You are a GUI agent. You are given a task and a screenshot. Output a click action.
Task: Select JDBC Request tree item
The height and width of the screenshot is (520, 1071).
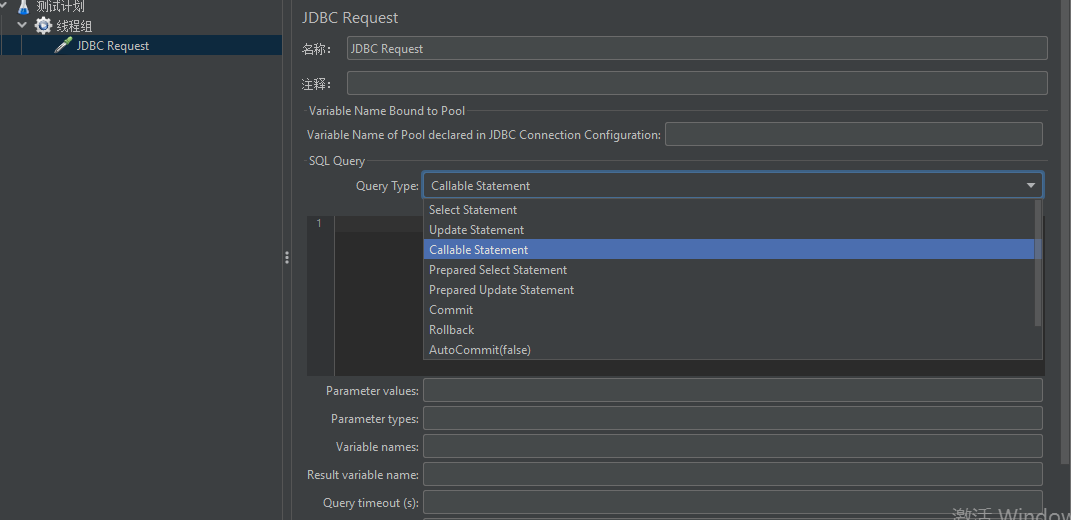coord(113,46)
